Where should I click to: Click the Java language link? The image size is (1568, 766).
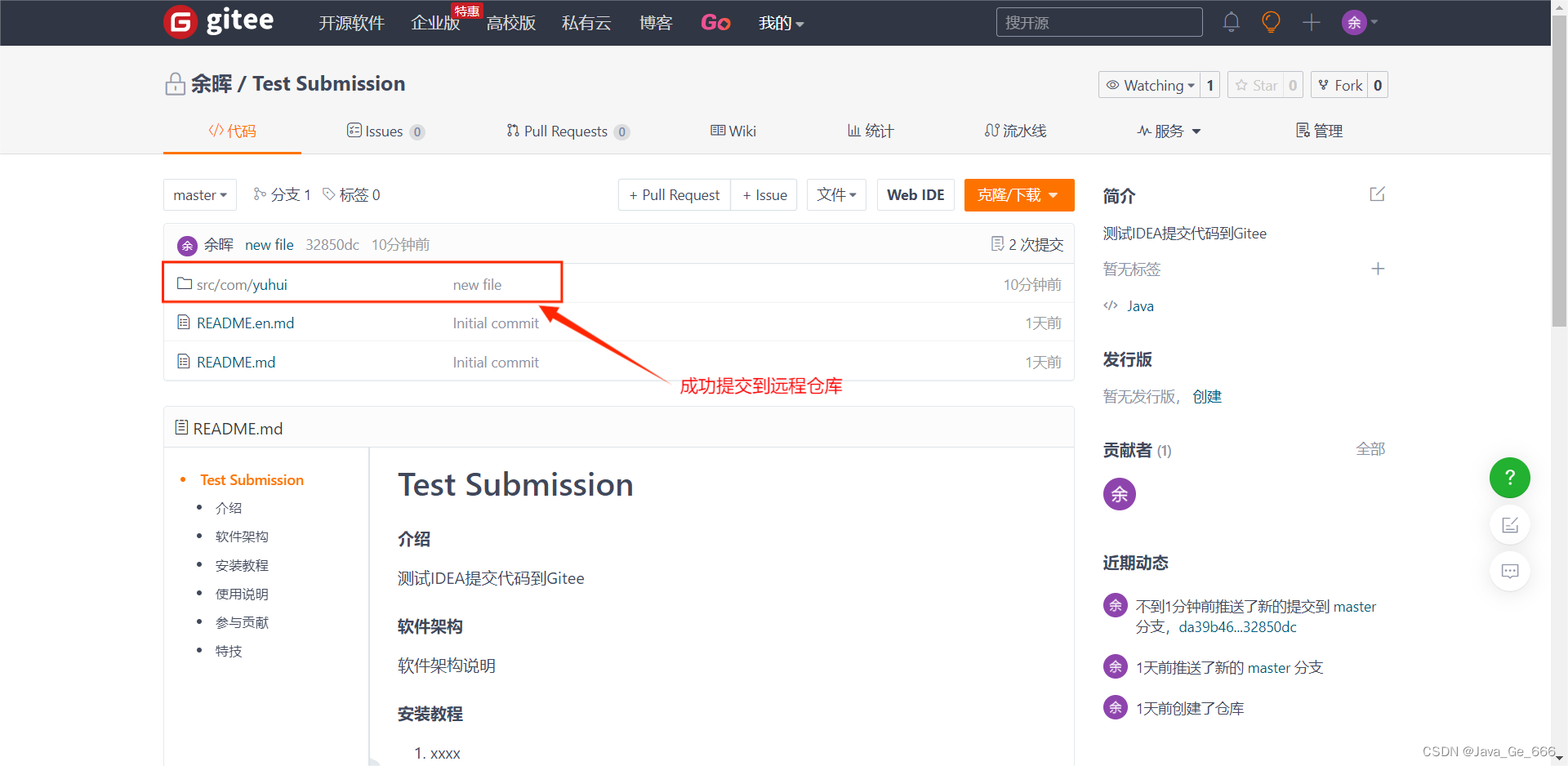[x=1140, y=306]
